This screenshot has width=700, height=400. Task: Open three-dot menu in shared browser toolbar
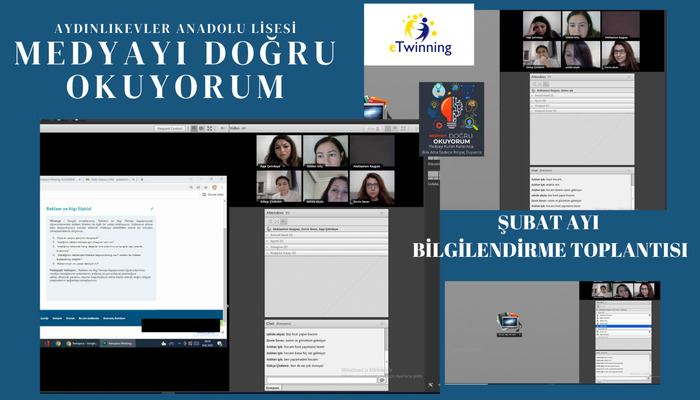(222, 188)
